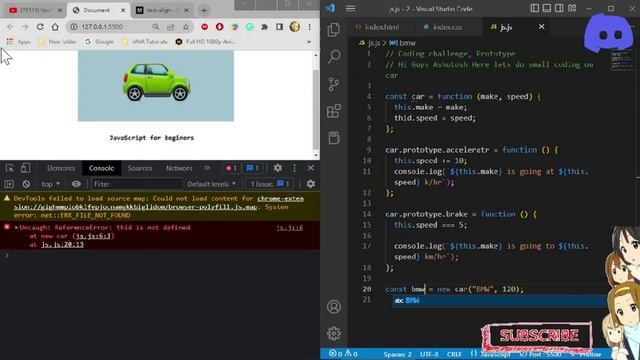Click the errors and warnings status item
This screenshot has width=640, height=360.
[x=343, y=354]
